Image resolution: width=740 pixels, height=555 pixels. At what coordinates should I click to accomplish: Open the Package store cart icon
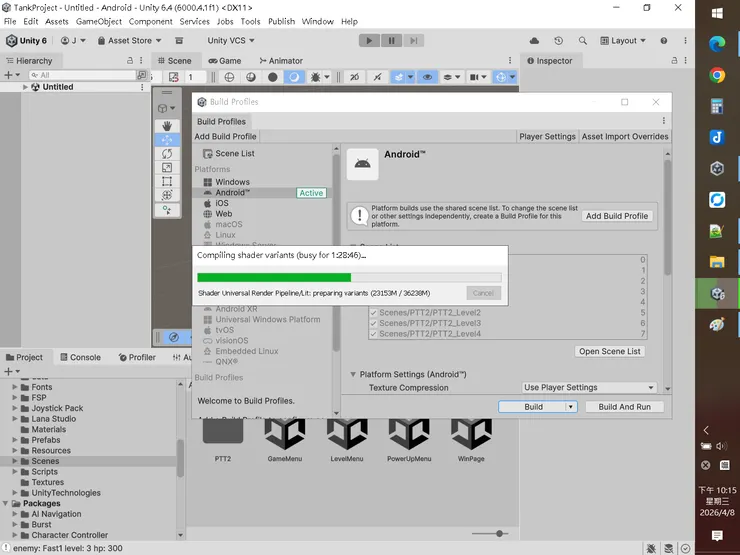pos(179,41)
